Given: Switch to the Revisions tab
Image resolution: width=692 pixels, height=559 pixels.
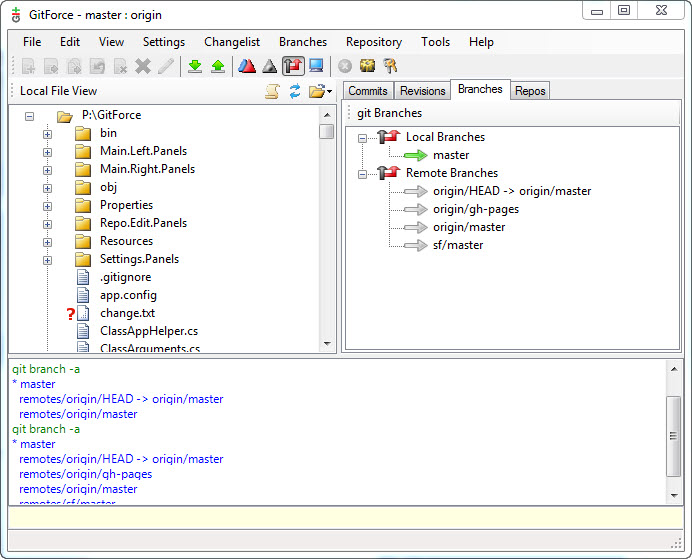Looking at the screenshot, I should tap(423, 91).
